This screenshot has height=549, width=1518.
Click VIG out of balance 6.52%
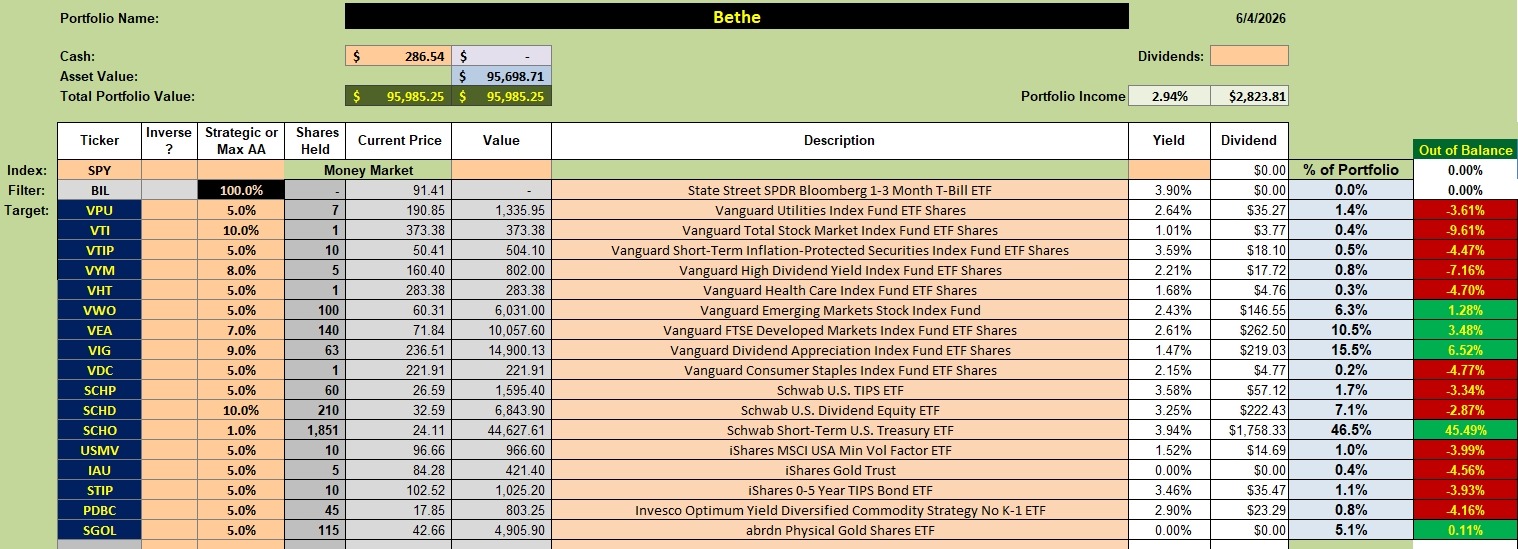[x=1465, y=350]
